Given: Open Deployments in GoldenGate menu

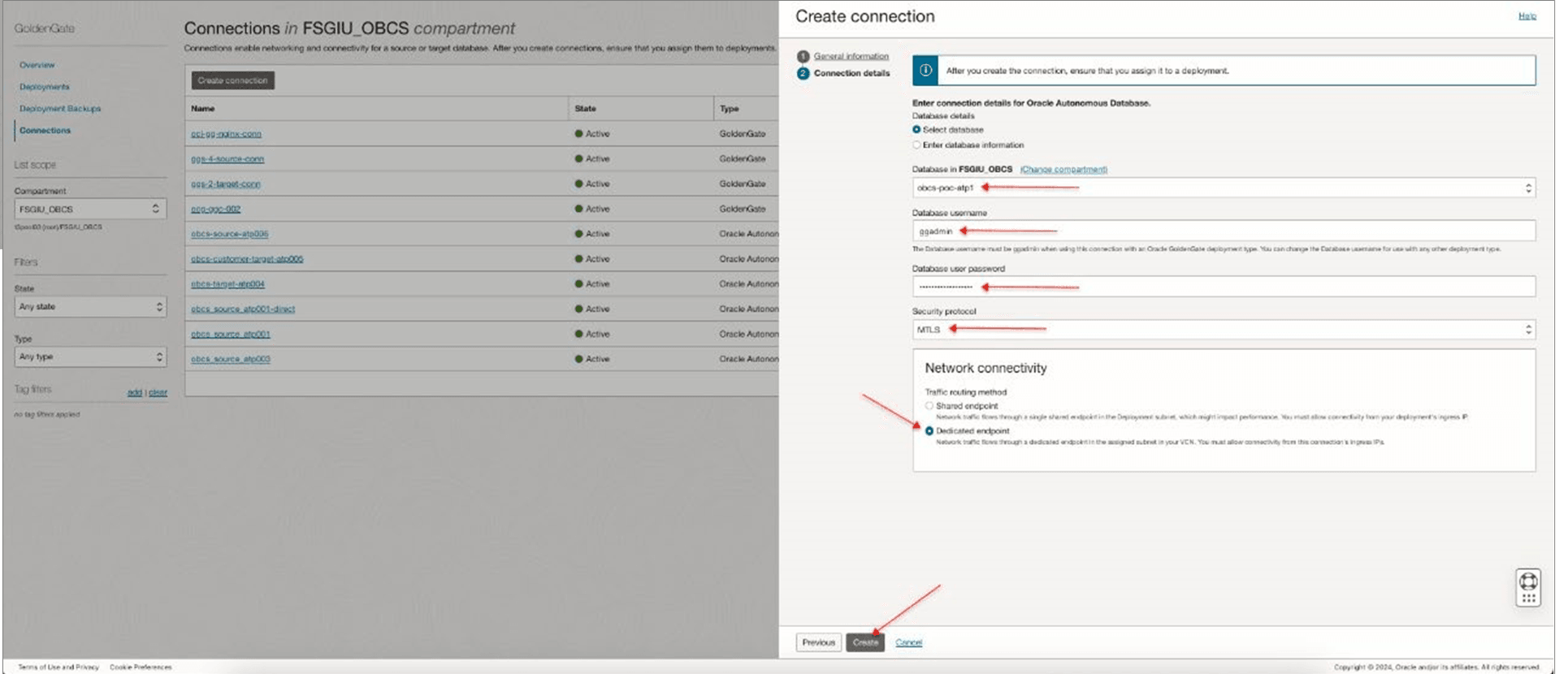Looking at the screenshot, I should click(45, 87).
